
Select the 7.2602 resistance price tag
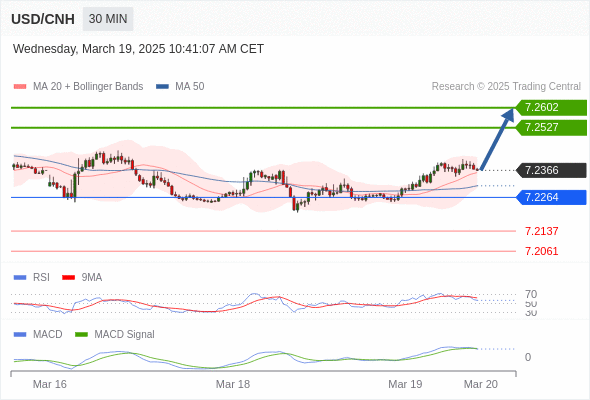[x=551, y=108]
